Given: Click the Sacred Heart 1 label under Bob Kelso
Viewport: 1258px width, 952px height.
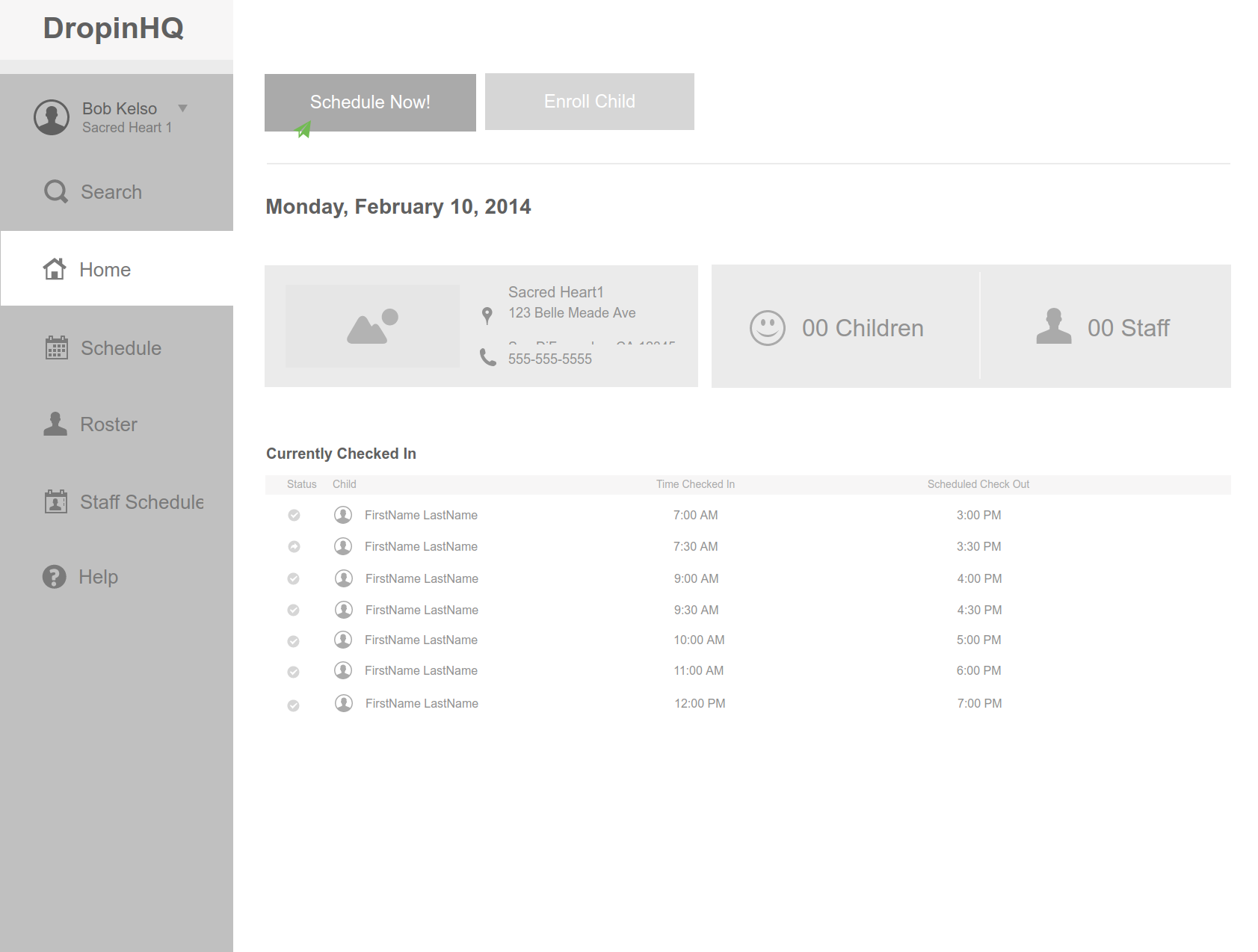Looking at the screenshot, I should click(127, 128).
